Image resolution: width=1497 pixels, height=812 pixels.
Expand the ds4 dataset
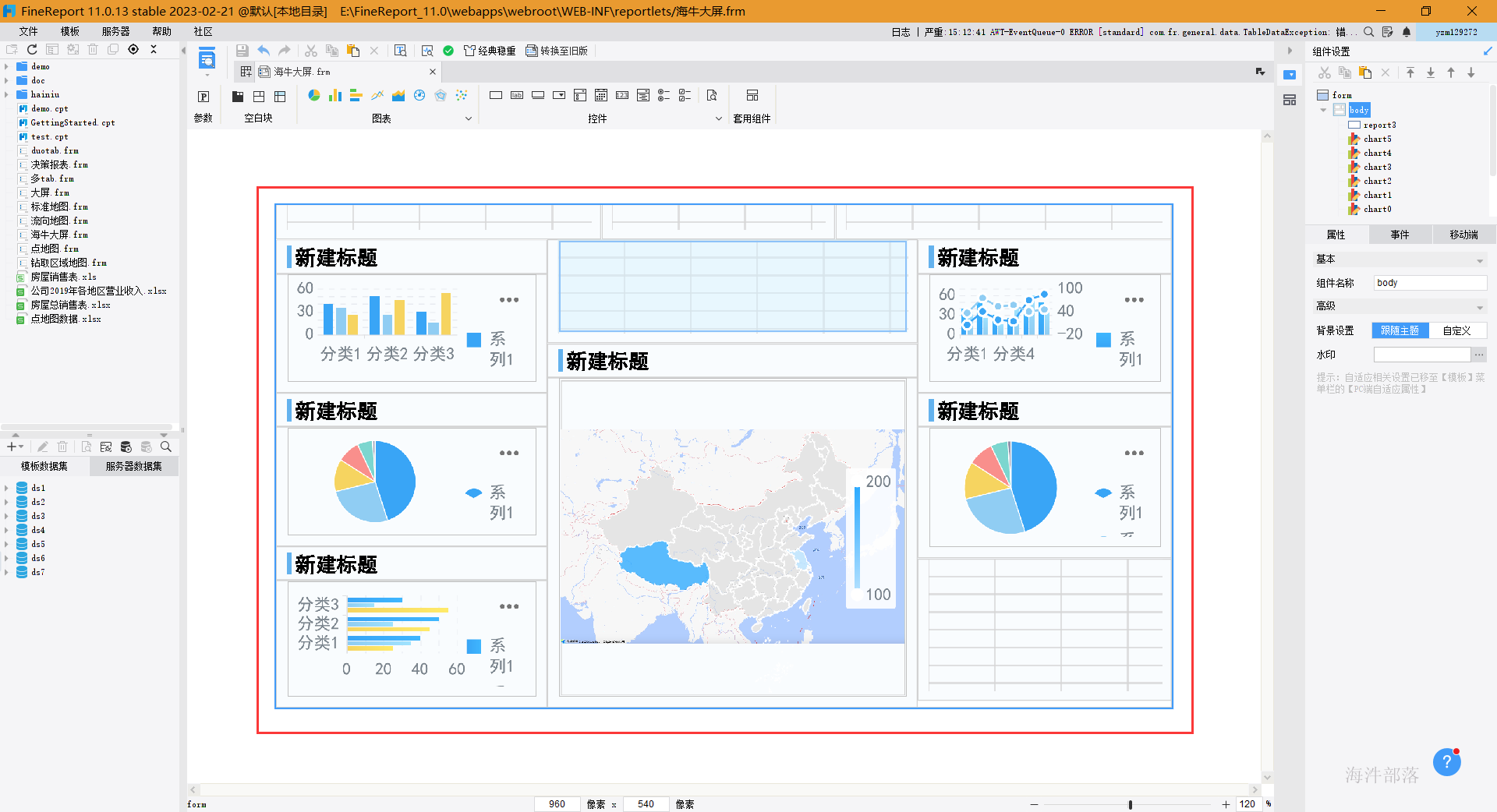pos(6,530)
